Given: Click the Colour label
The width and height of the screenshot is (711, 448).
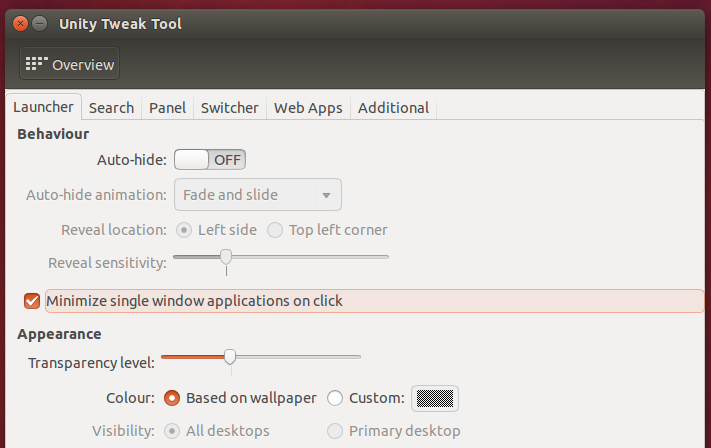Looking at the screenshot, I should point(130,398).
